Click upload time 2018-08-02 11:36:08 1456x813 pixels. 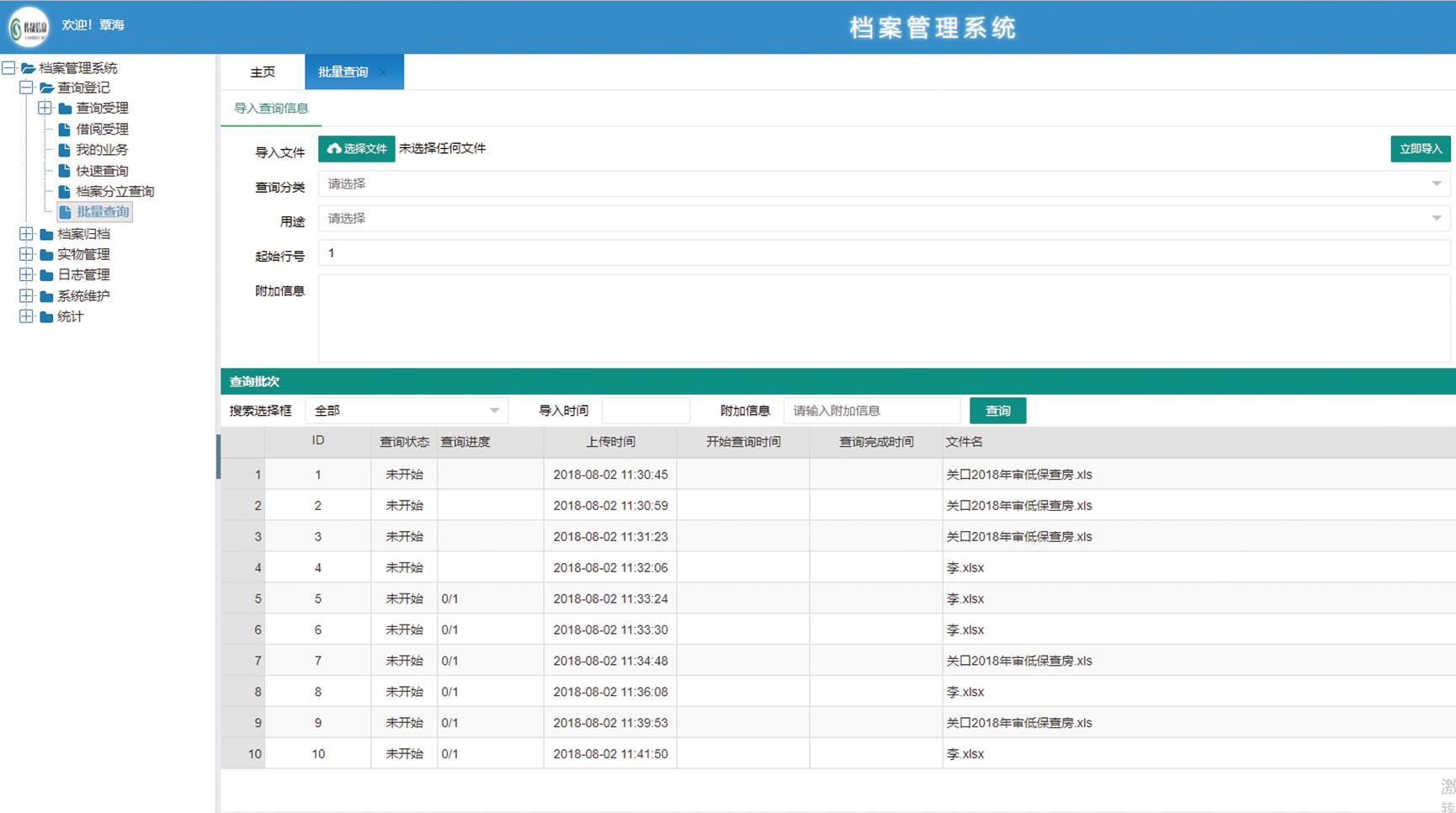pos(610,693)
